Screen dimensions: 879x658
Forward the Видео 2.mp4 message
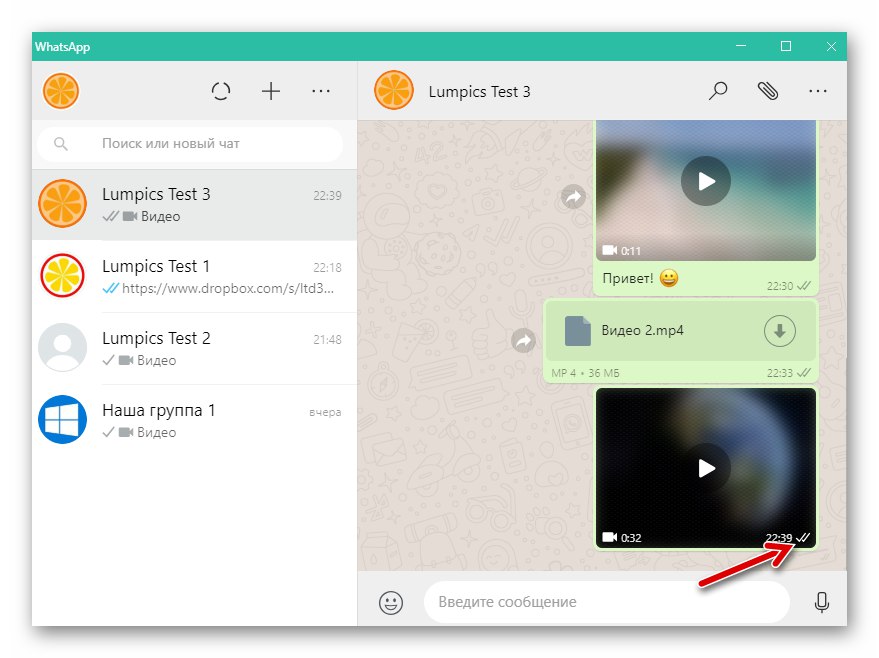pyautogui.click(x=523, y=340)
